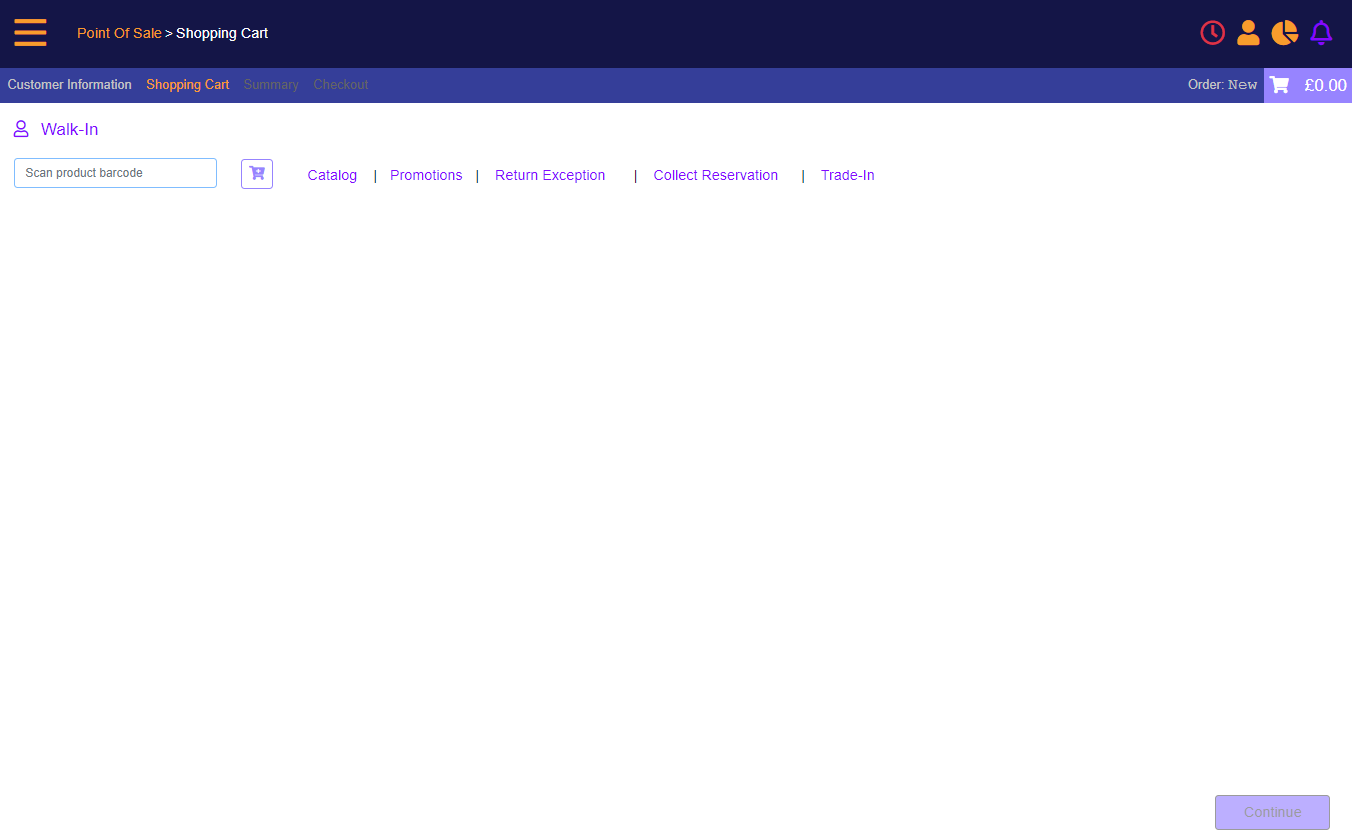Click Shopping Cart breadcrumb text
Viewport: 1352px width, 837px height.
pos(222,33)
